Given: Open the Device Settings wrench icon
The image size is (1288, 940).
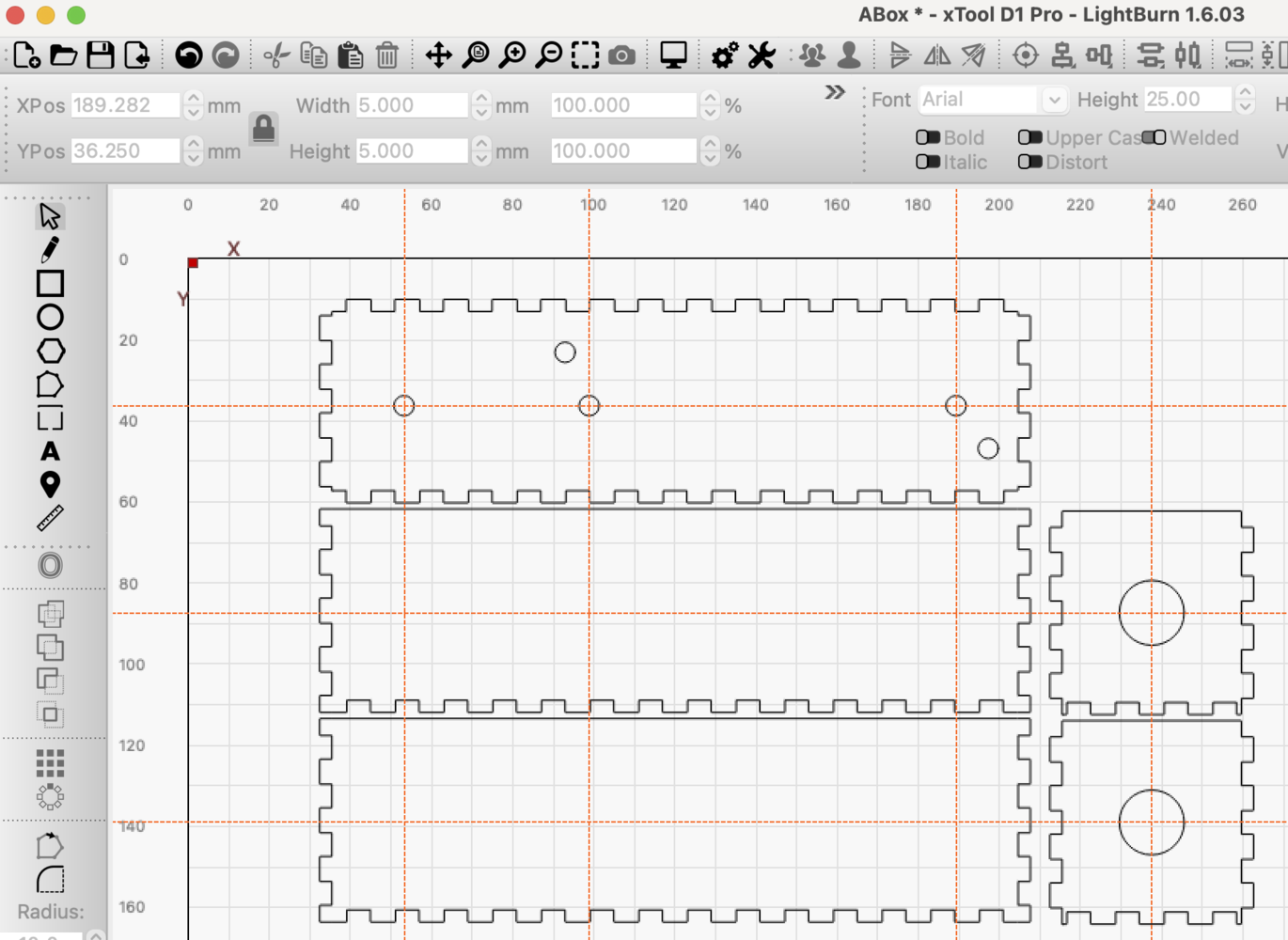Looking at the screenshot, I should [x=762, y=55].
